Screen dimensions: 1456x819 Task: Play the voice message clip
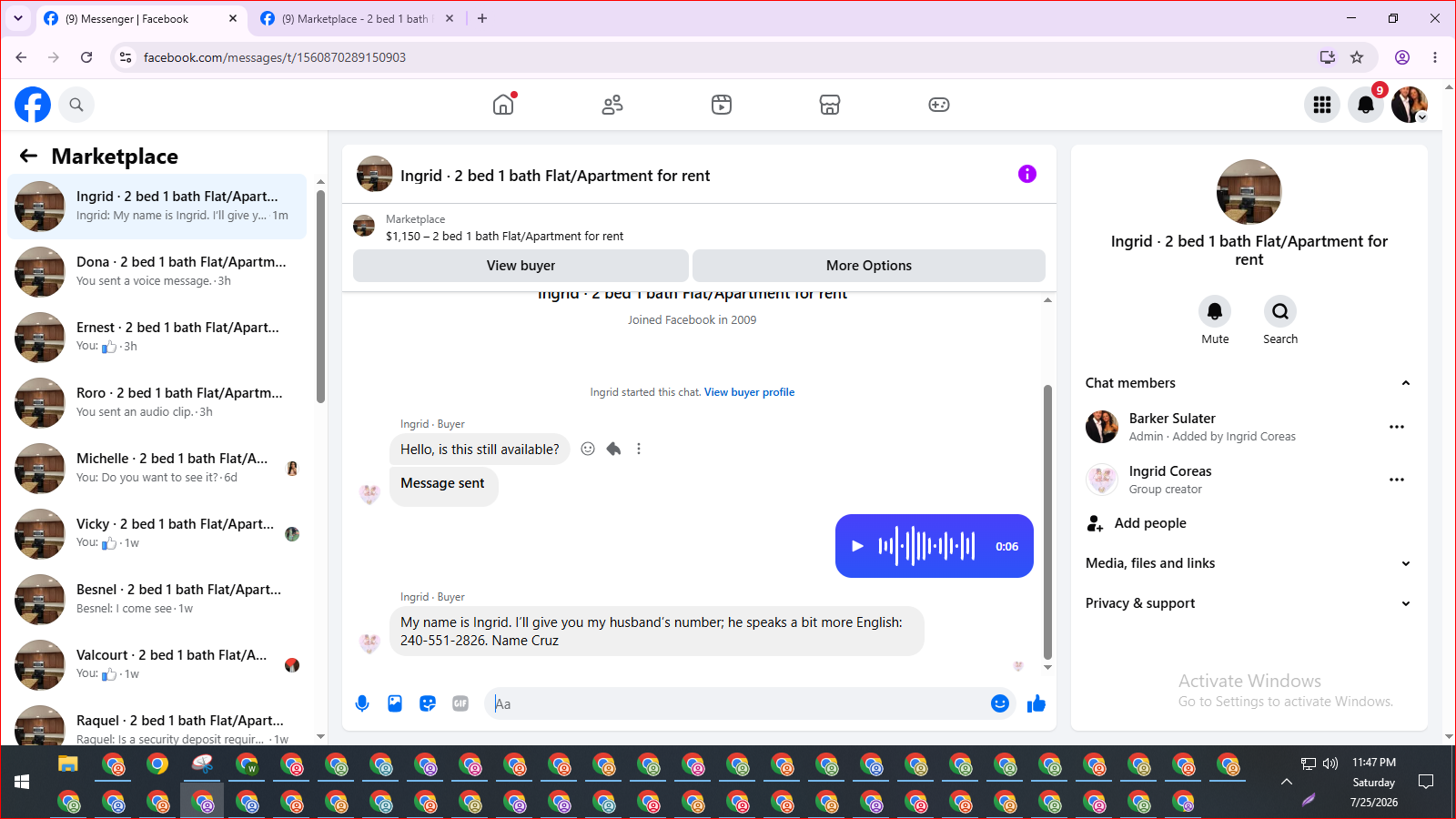857,546
